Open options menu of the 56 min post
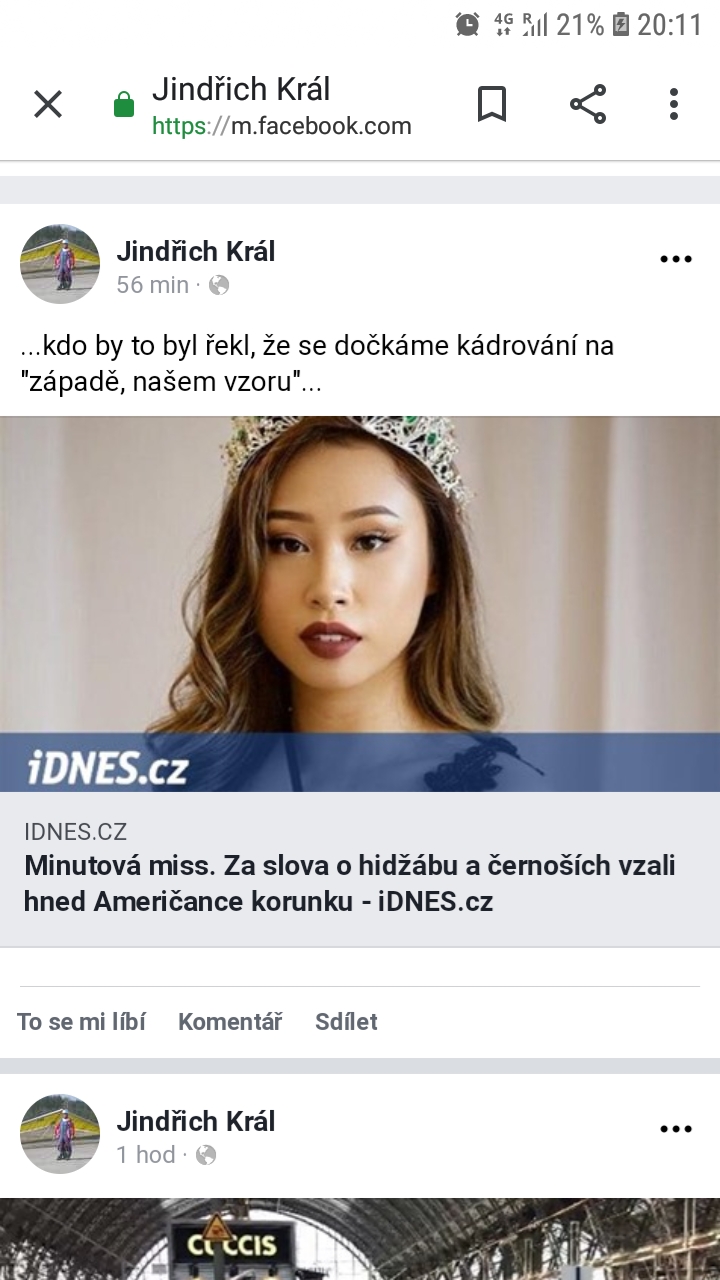This screenshot has width=720, height=1280. 676,259
